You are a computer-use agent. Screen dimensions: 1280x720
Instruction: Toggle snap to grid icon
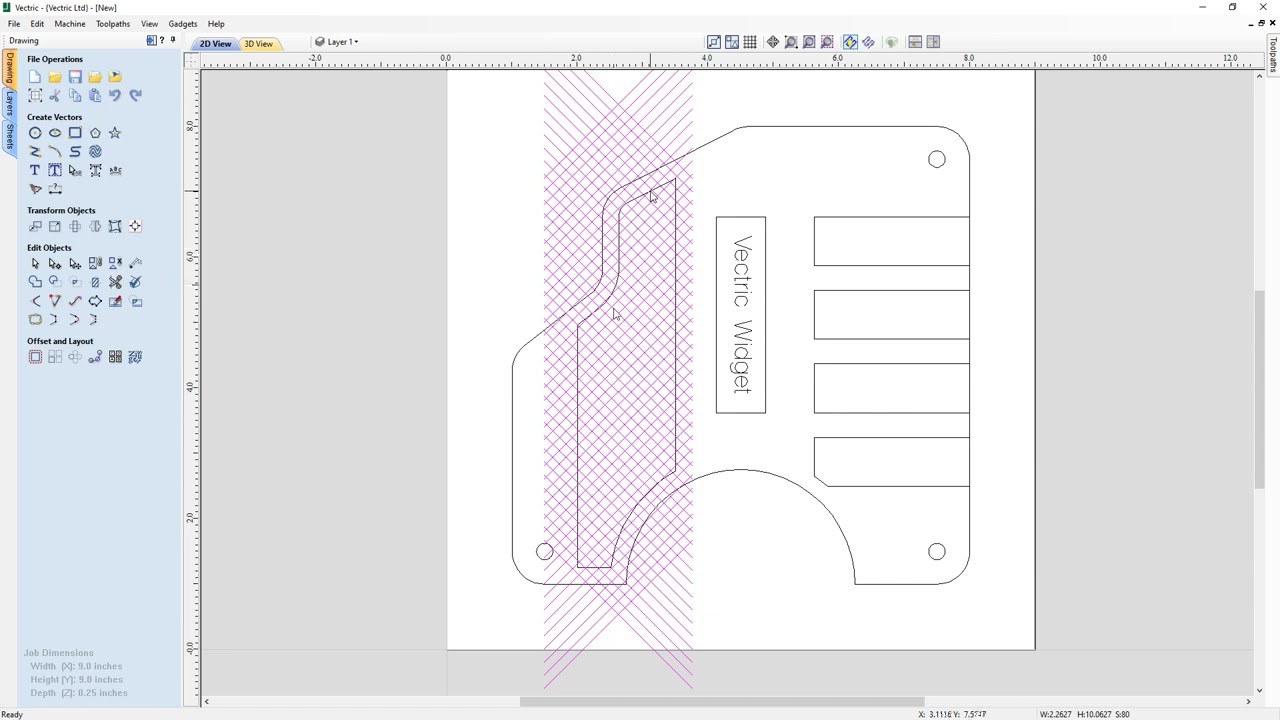point(750,42)
